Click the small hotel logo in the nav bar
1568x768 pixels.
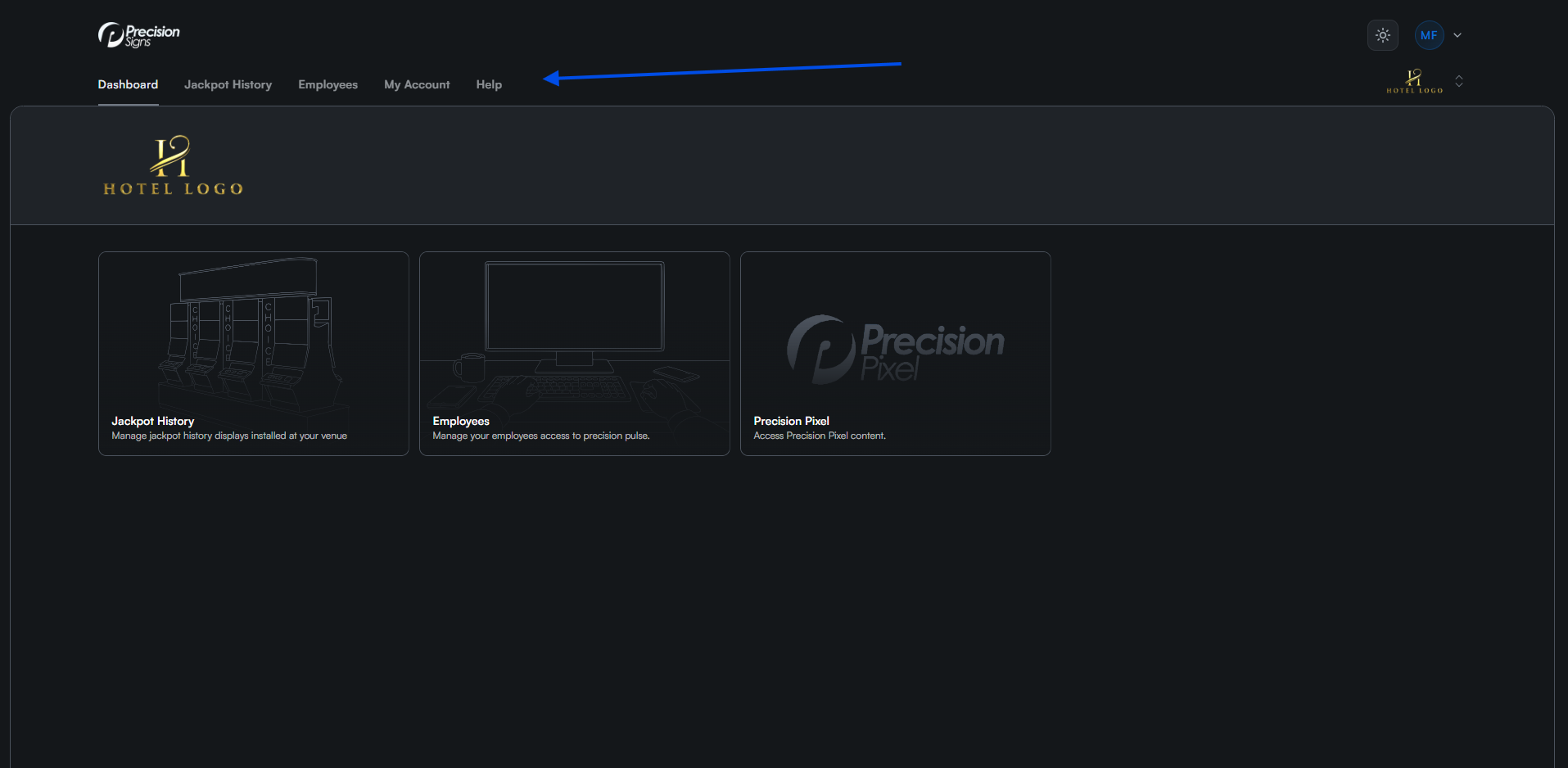(1414, 81)
